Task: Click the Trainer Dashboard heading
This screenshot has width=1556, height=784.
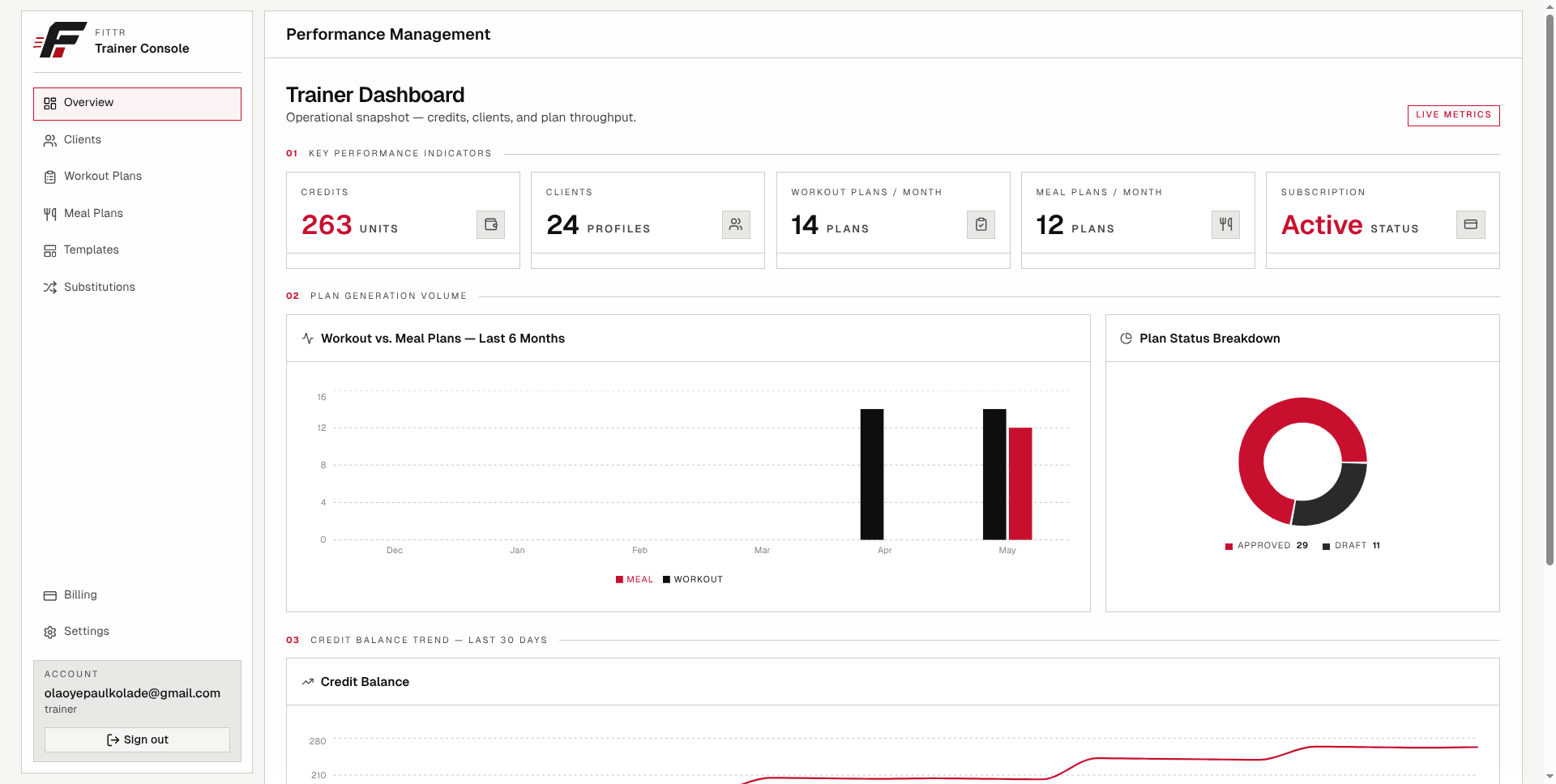Action: [x=375, y=95]
